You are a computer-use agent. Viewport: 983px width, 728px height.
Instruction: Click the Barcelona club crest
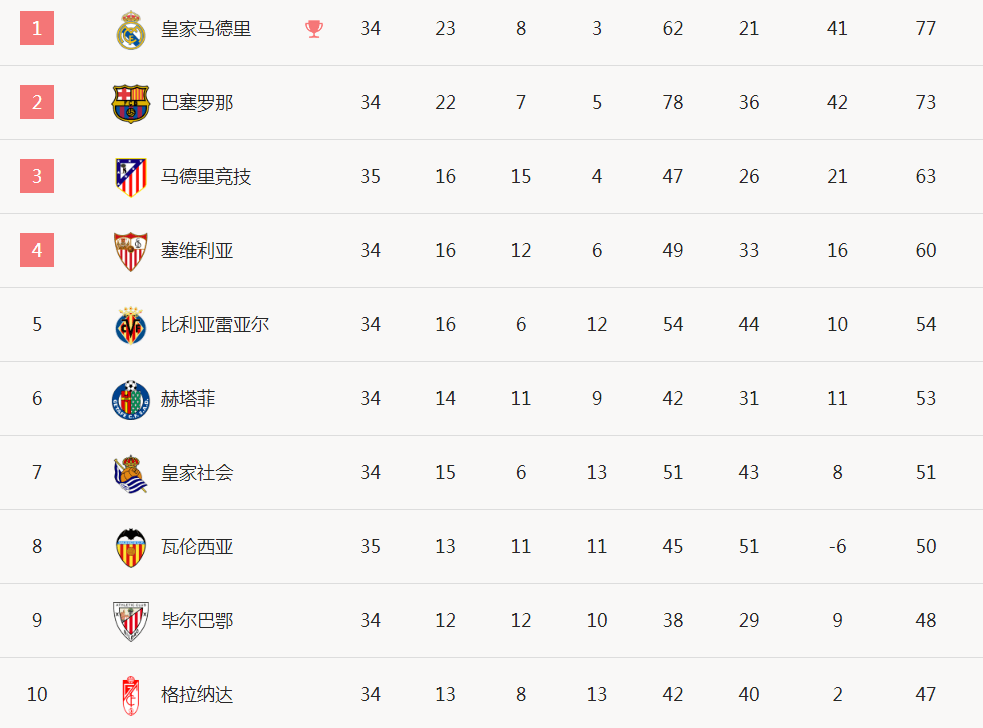click(130, 103)
